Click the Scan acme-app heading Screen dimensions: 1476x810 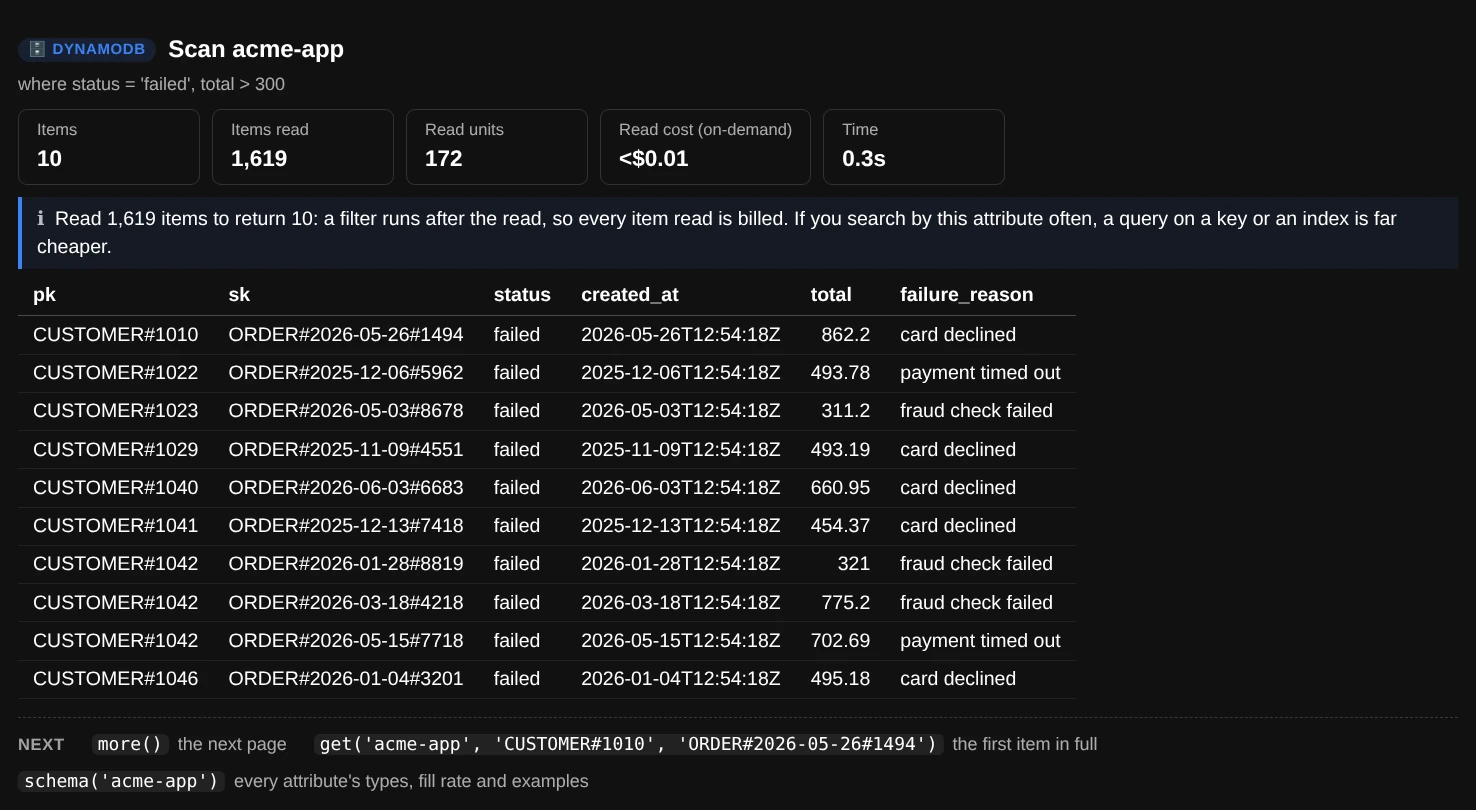coord(256,49)
